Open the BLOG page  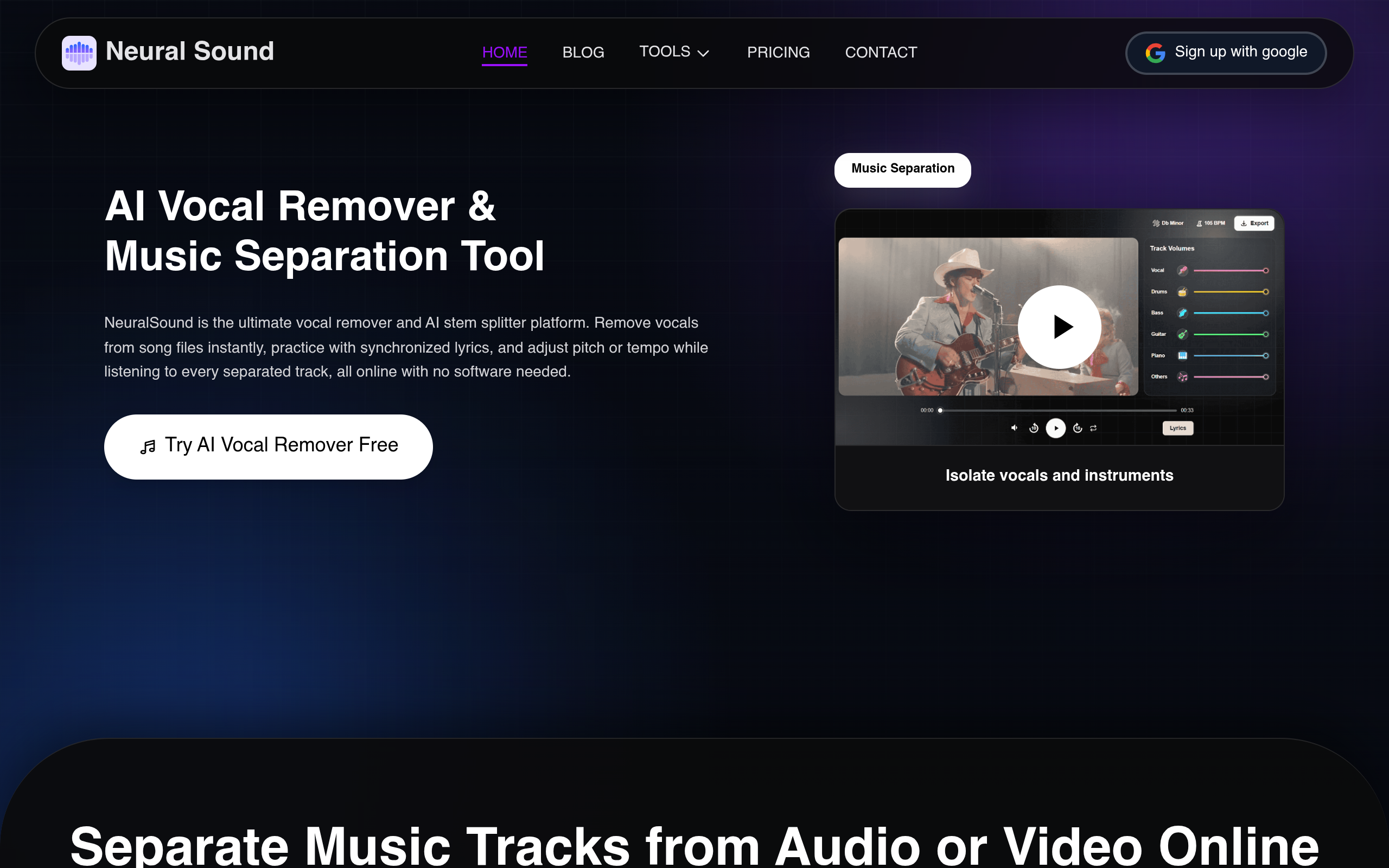click(583, 52)
